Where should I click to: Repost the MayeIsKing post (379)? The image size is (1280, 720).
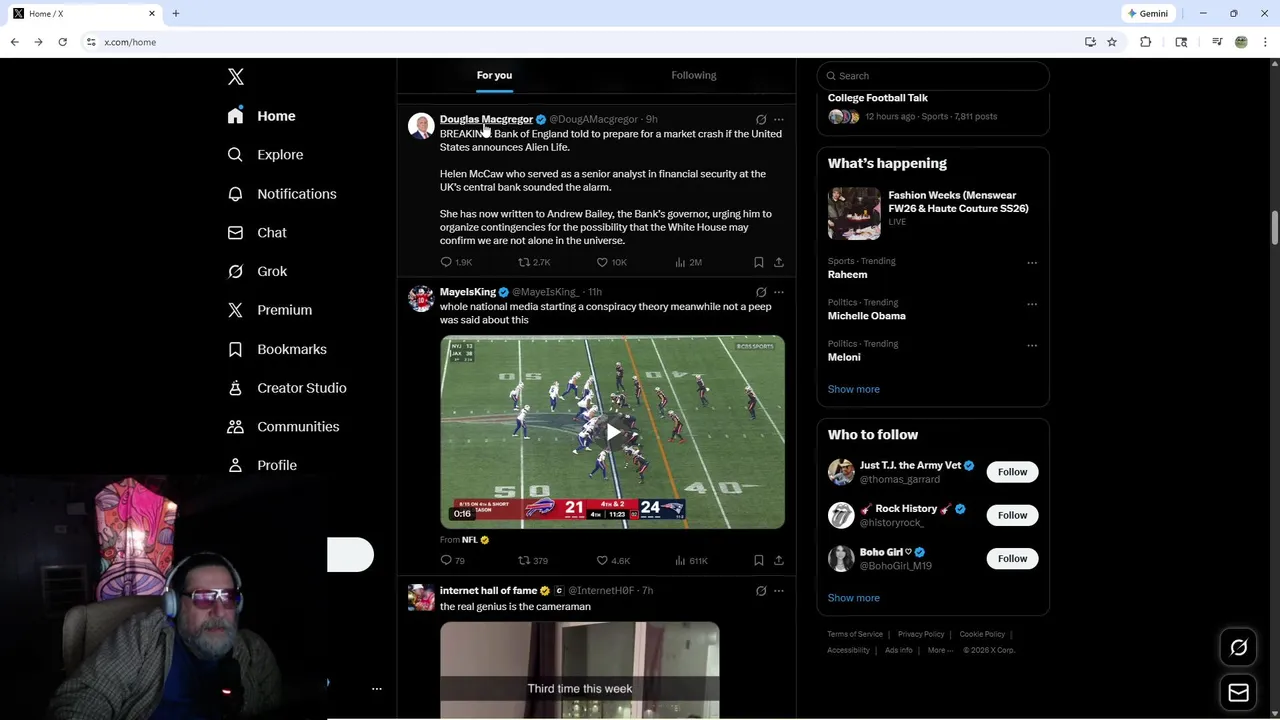[533, 560]
